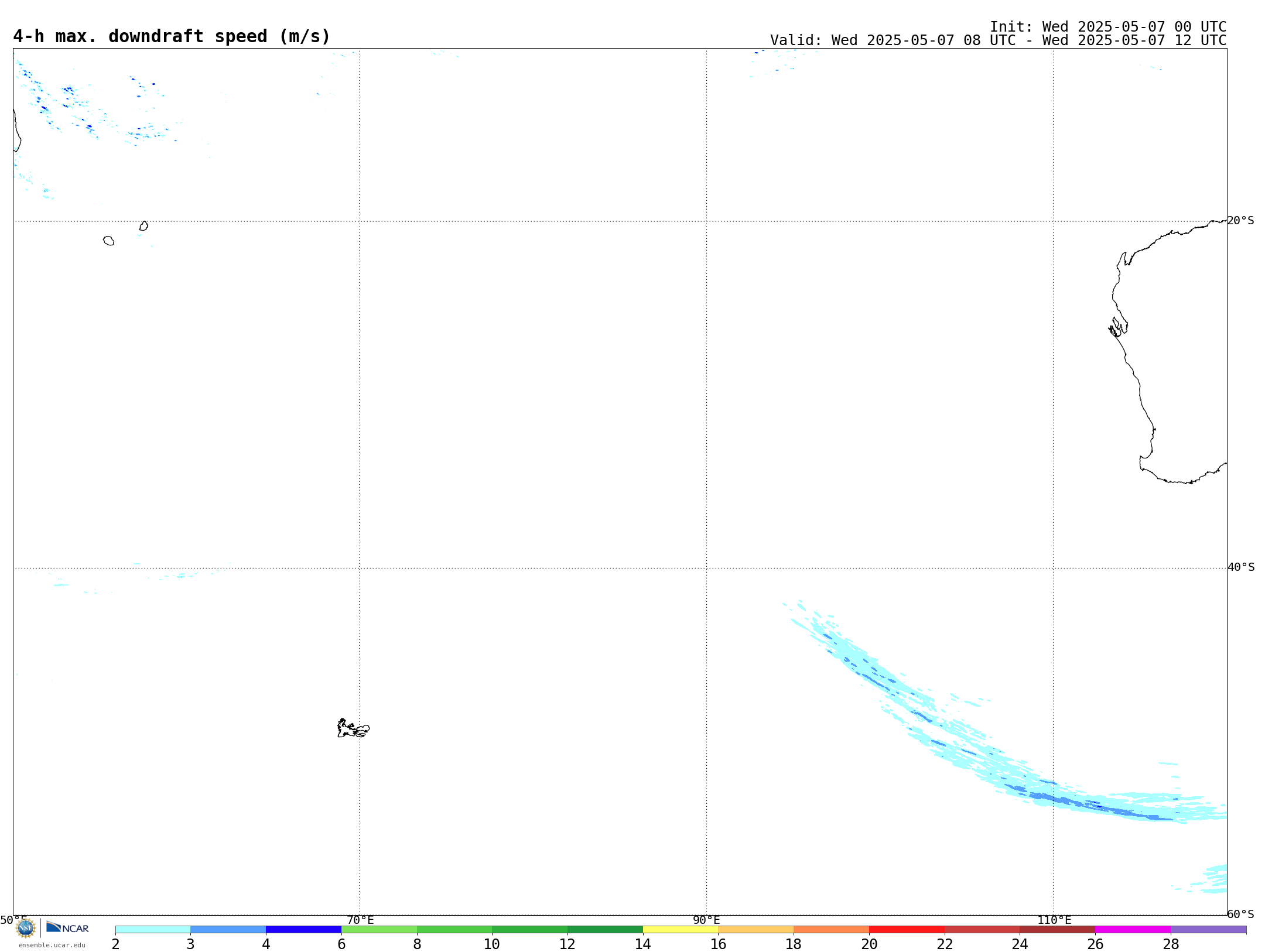Click the colorbar tick label 16
Viewport: 1265px width, 952px height.
pyautogui.click(x=718, y=944)
